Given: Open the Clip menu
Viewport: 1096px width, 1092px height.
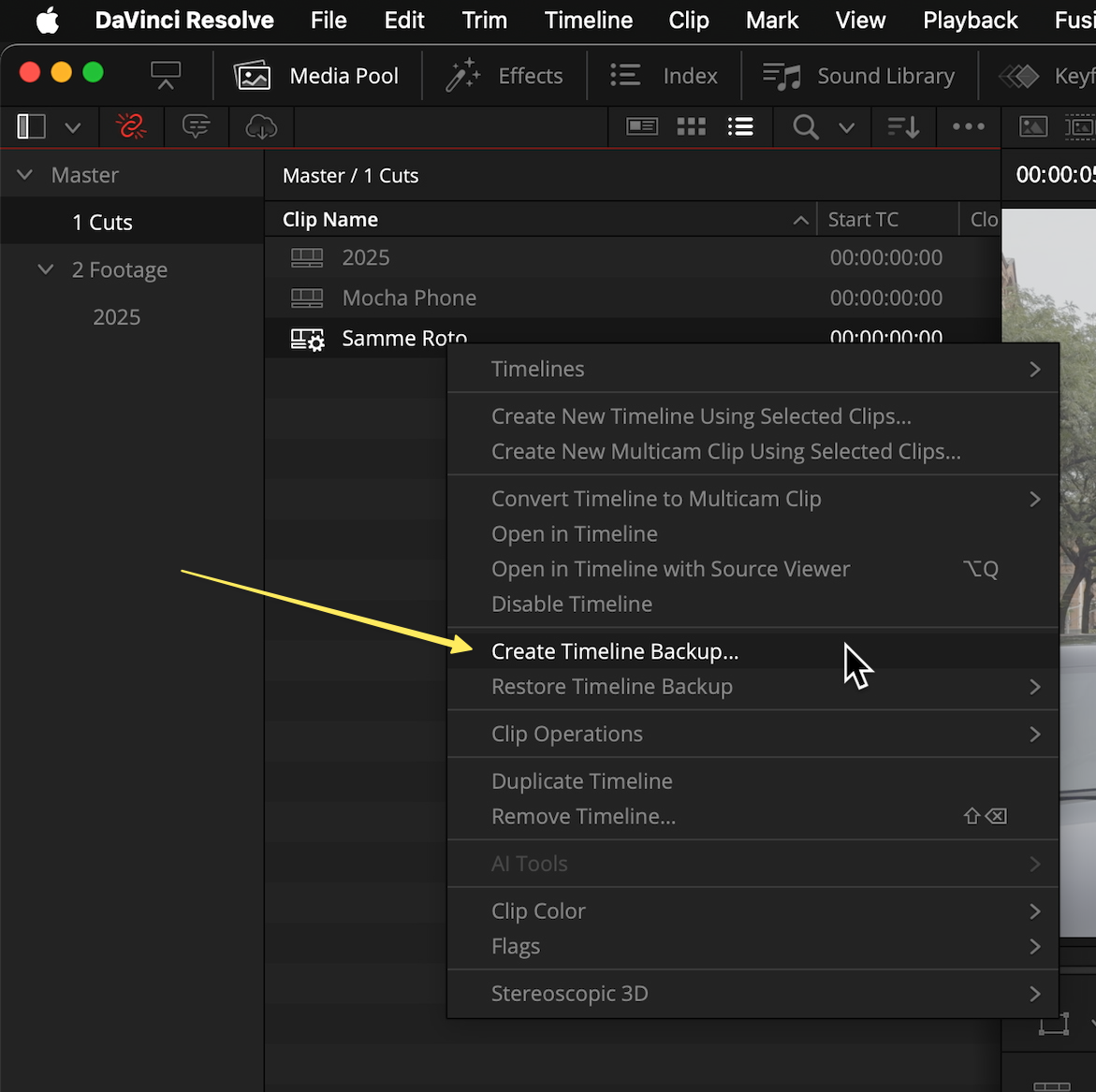Looking at the screenshot, I should click(x=689, y=21).
